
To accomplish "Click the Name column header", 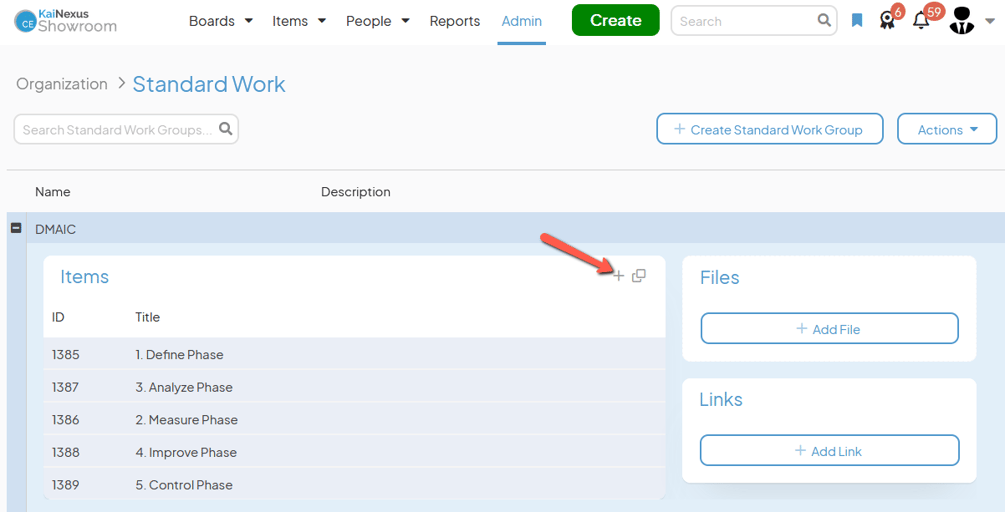I will (53, 192).
